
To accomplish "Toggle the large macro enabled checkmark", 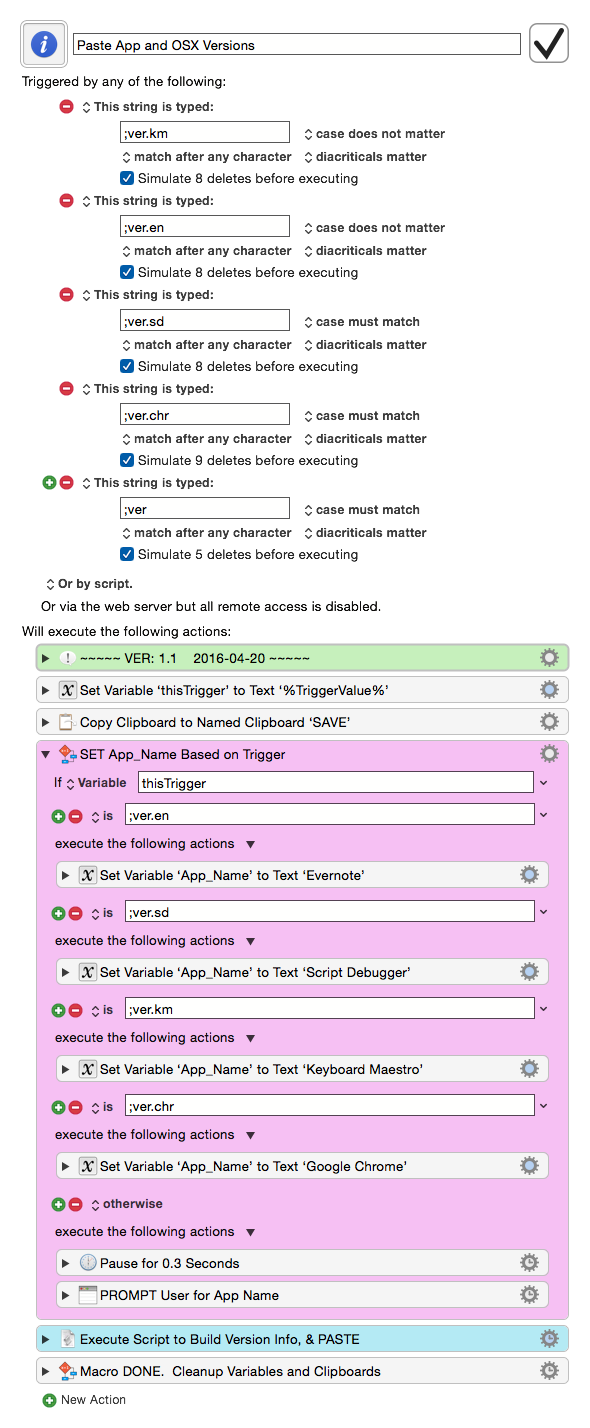I will [x=549, y=43].
